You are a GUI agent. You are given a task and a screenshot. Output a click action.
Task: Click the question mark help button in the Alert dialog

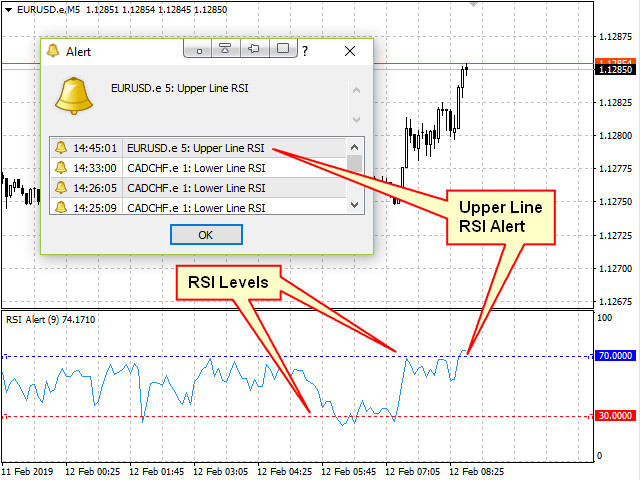(x=305, y=51)
